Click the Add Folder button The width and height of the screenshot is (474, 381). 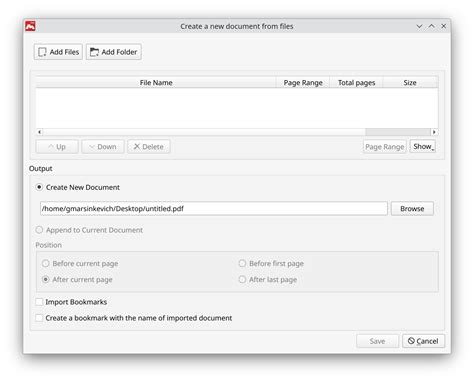114,52
